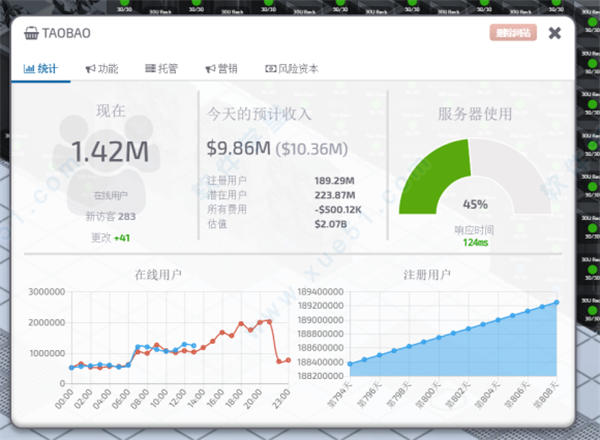Click the last point of registered users chart

[x=556, y=302]
